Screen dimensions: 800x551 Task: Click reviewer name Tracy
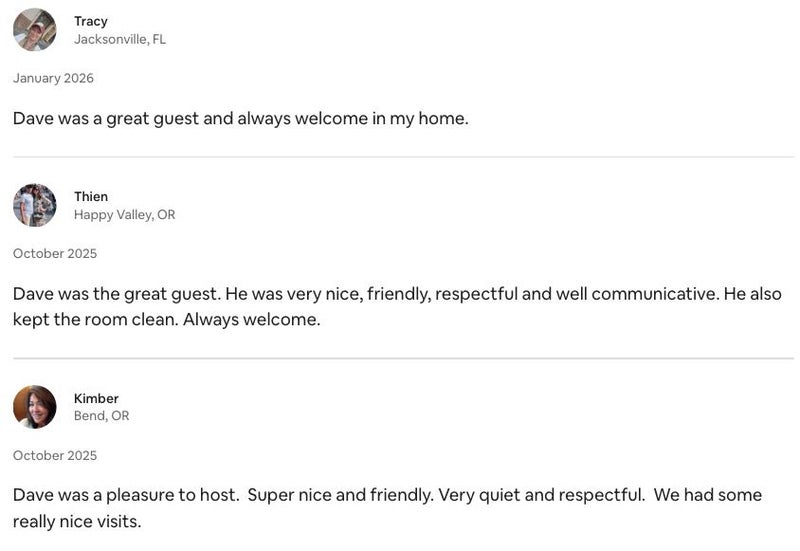(91, 21)
